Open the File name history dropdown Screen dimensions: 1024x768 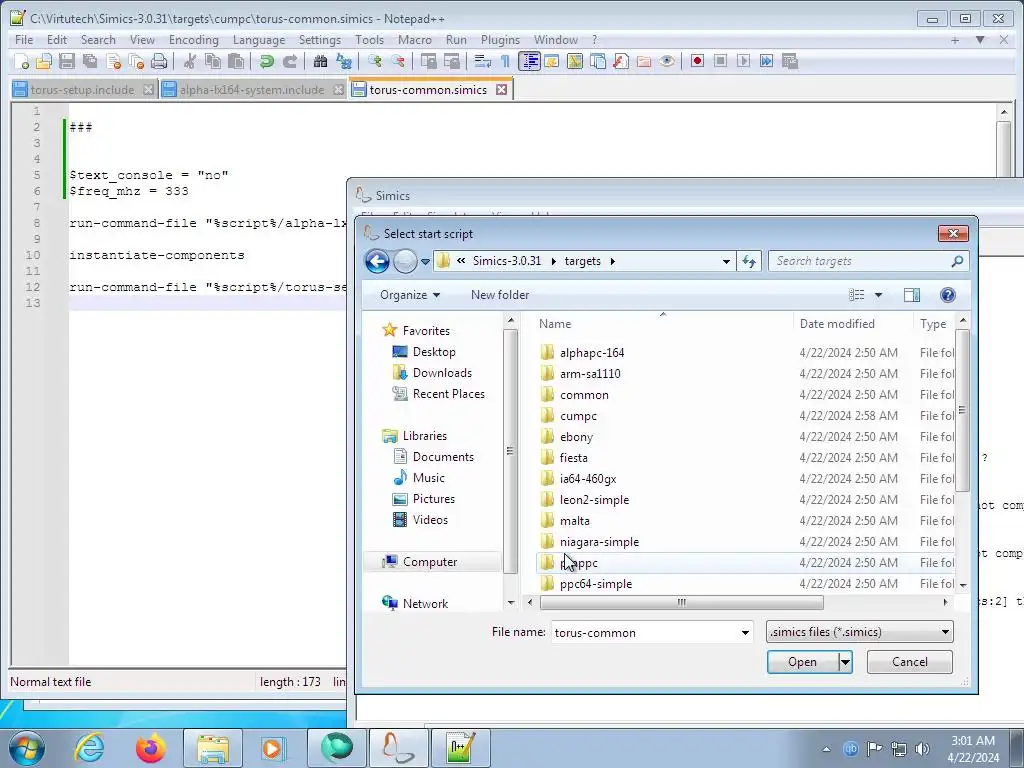[x=744, y=633]
